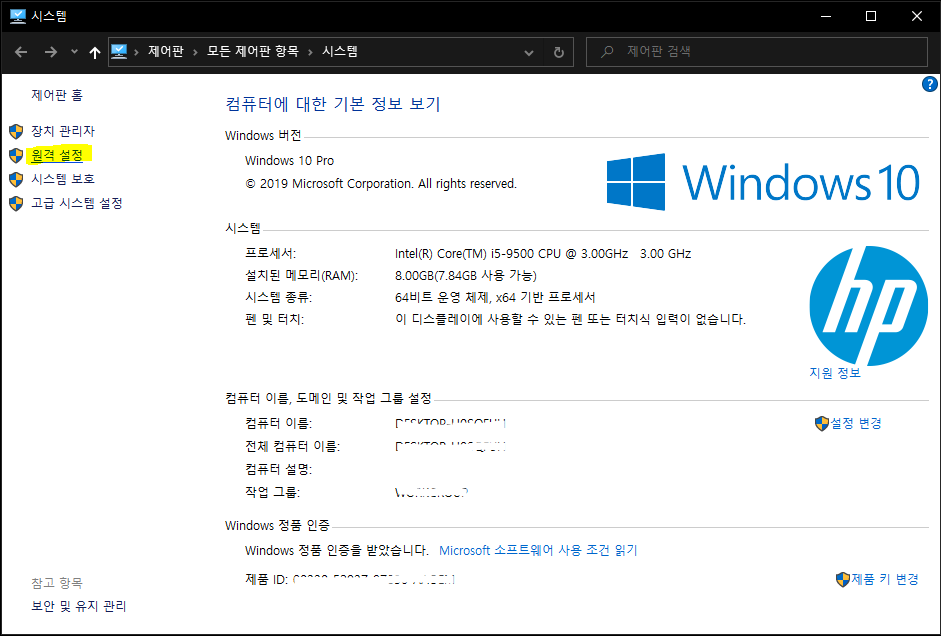Open 고급 시스템 설정 link
The height and width of the screenshot is (636, 941).
[x=77, y=203]
